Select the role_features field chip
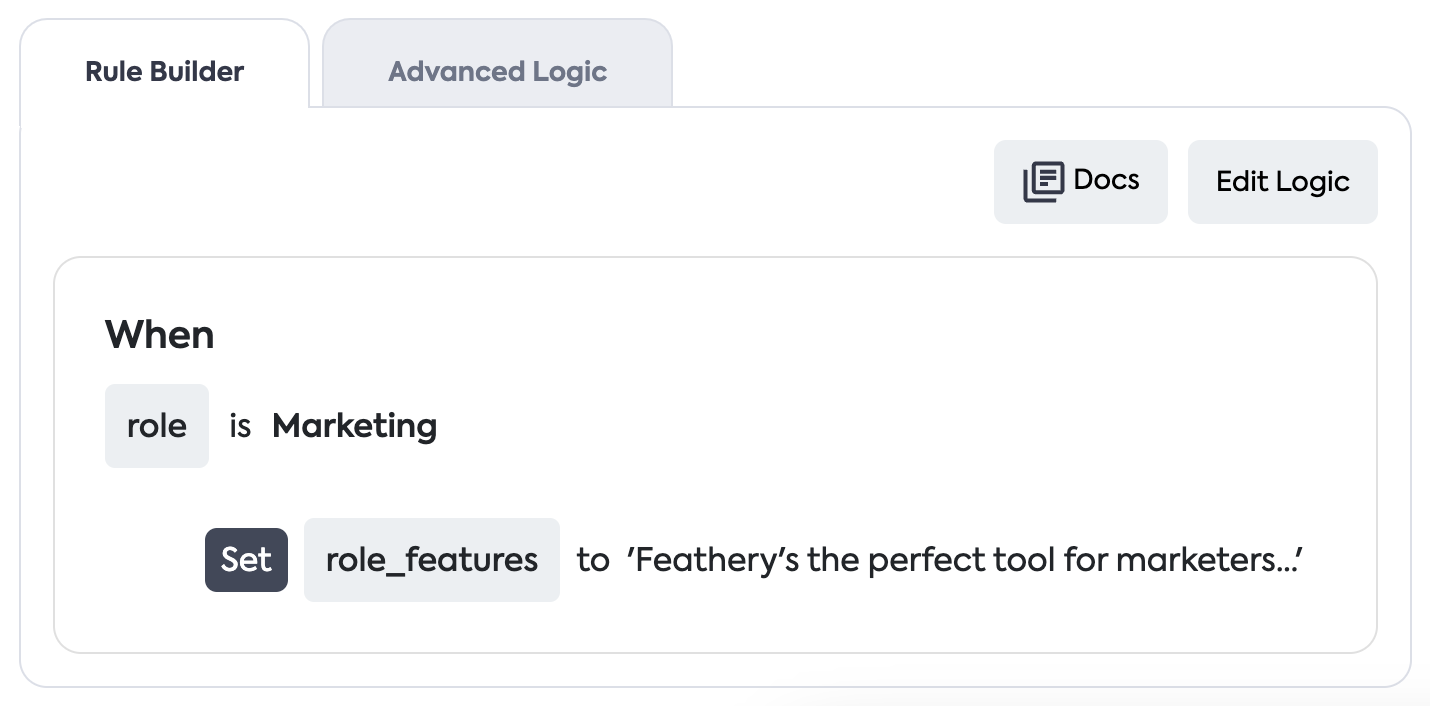 coord(432,560)
